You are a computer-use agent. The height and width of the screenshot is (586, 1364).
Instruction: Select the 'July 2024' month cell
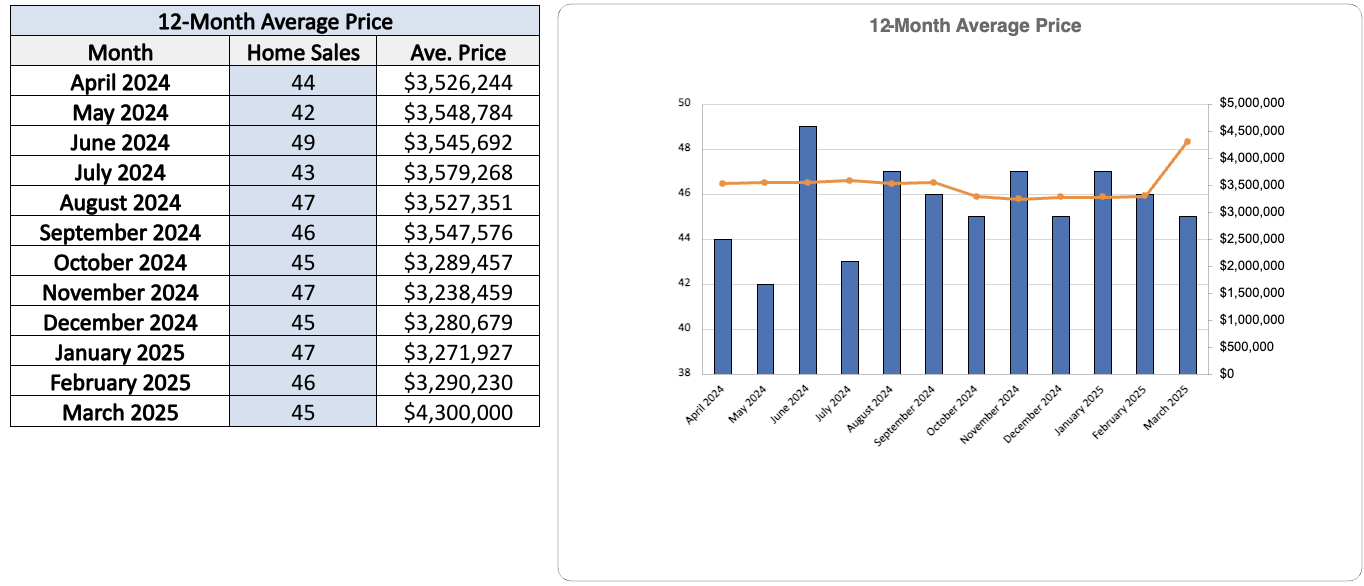[120, 172]
